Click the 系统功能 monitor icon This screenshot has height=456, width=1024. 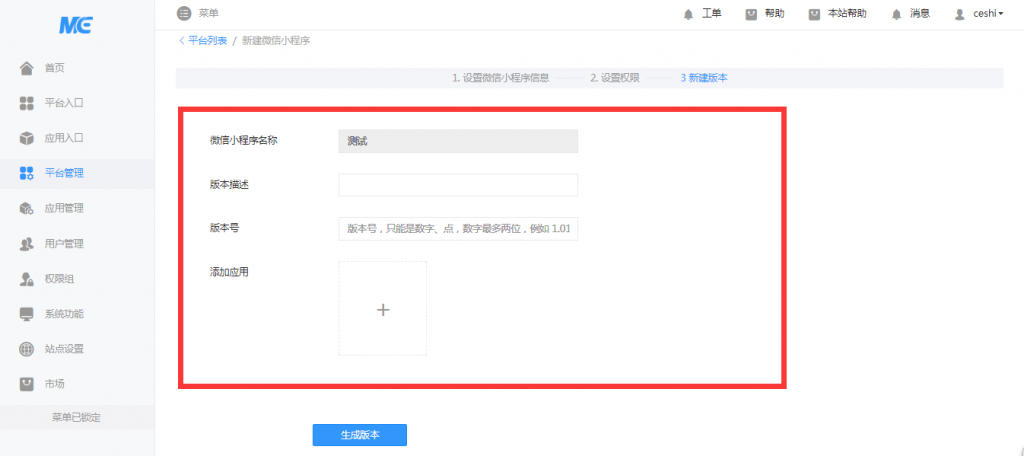27,314
